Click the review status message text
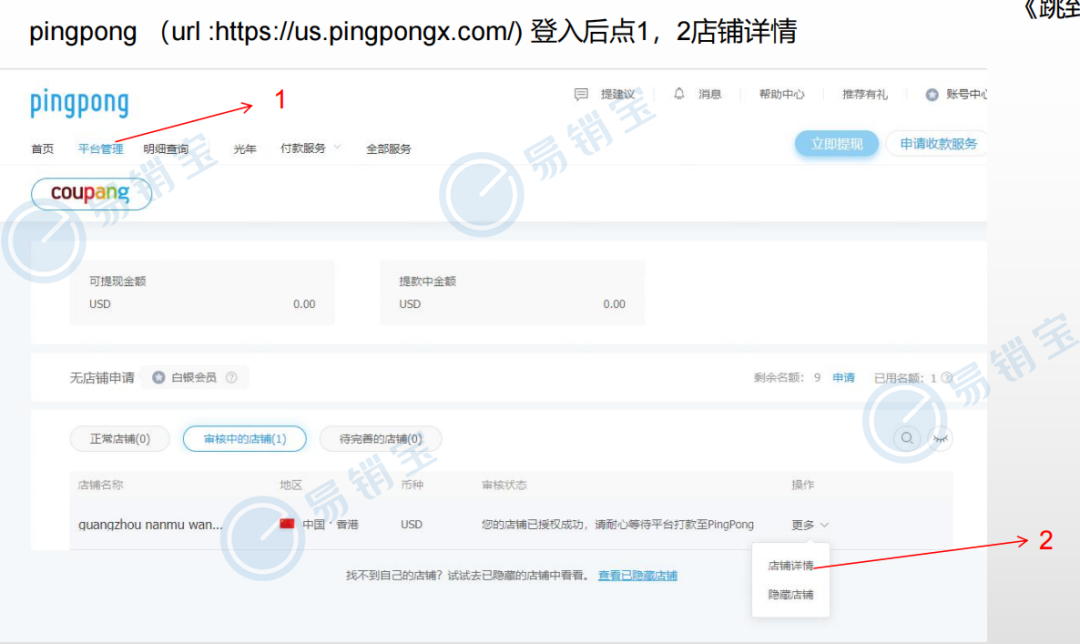The width and height of the screenshot is (1080, 644). click(617, 525)
